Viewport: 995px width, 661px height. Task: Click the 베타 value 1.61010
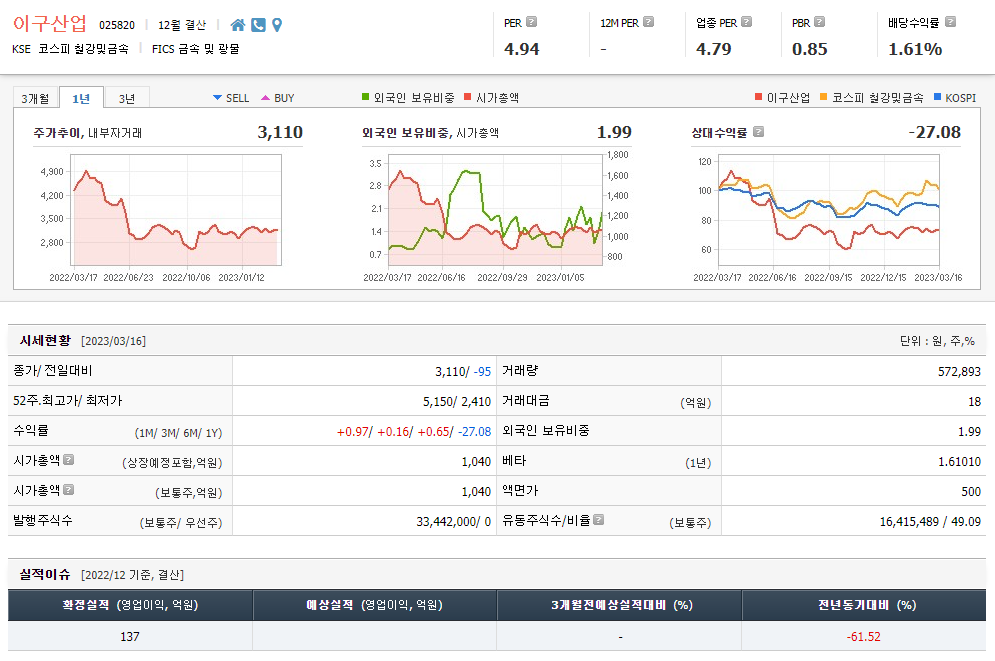click(959, 462)
